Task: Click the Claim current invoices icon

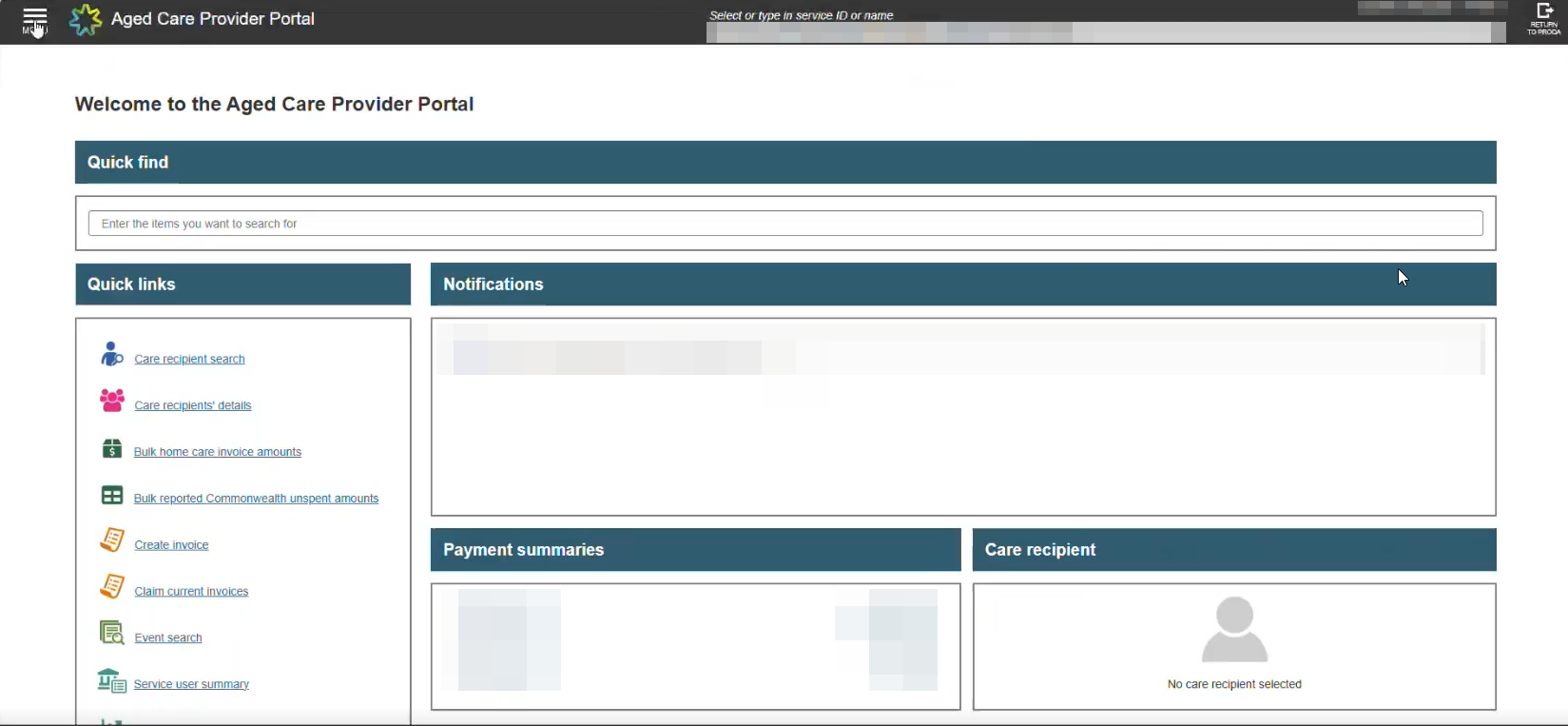Action: [112, 587]
